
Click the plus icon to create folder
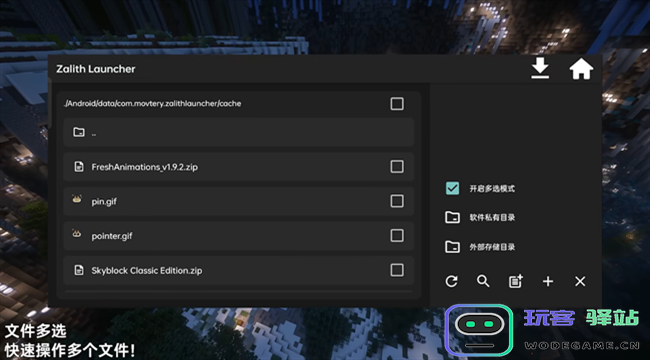(x=548, y=282)
